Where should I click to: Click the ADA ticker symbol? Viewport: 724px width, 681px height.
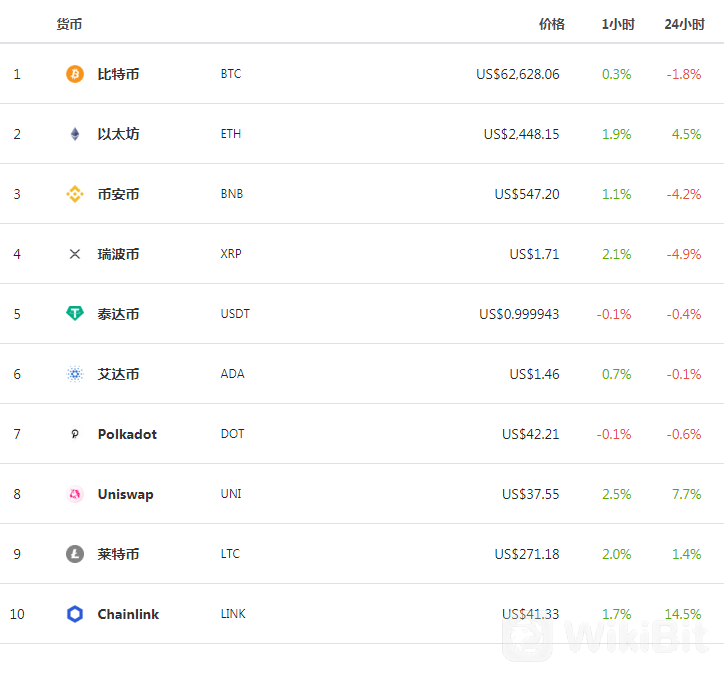[x=232, y=374]
